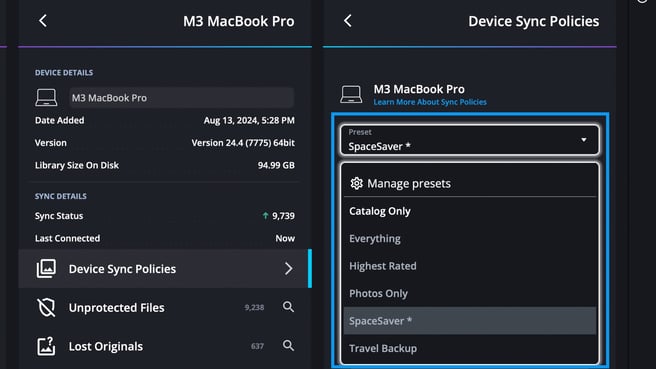Click the 9,238 unprotected files count
Viewport: 656px width, 369px height.
tap(254, 308)
